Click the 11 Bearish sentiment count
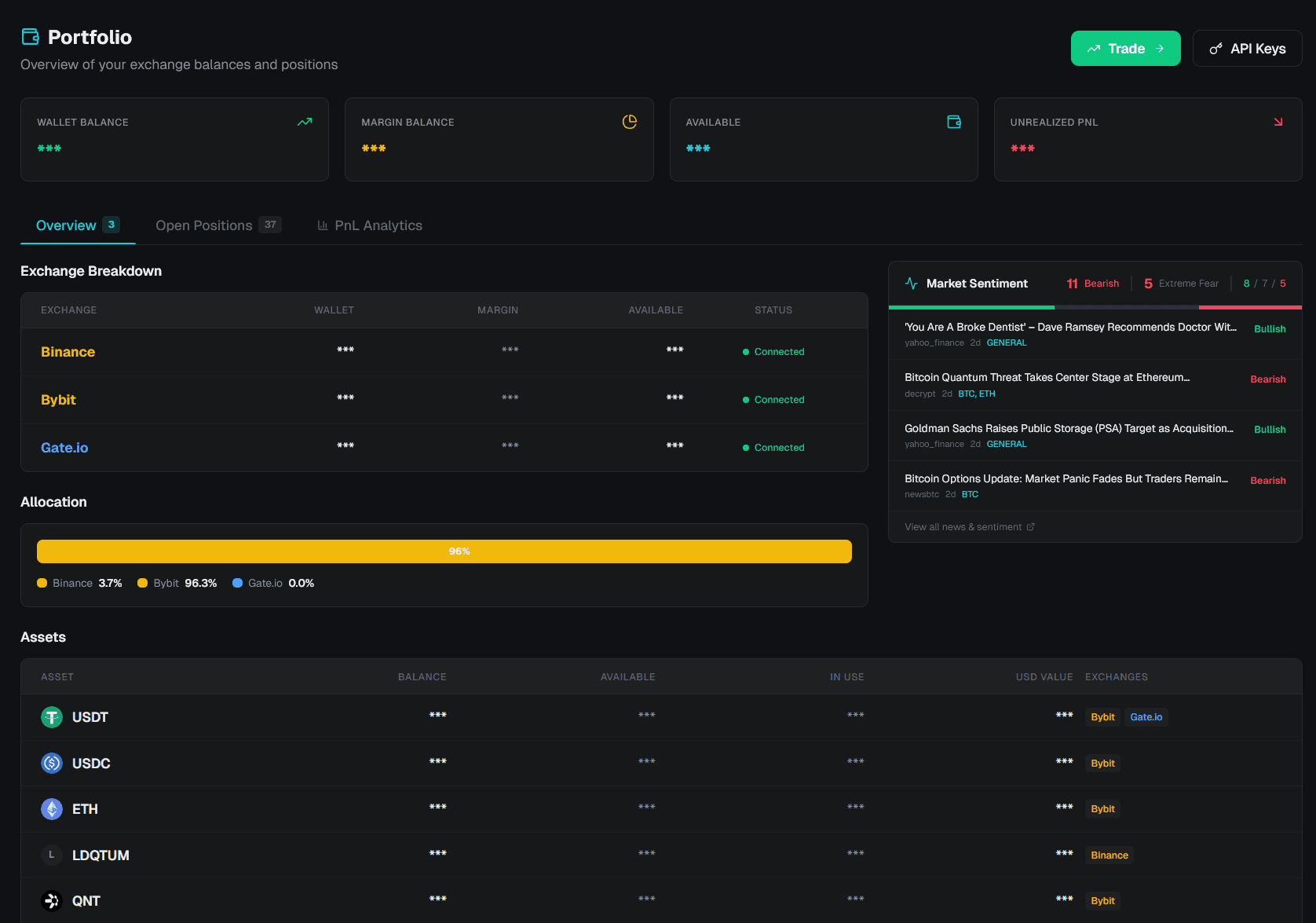 click(1092, 284)
